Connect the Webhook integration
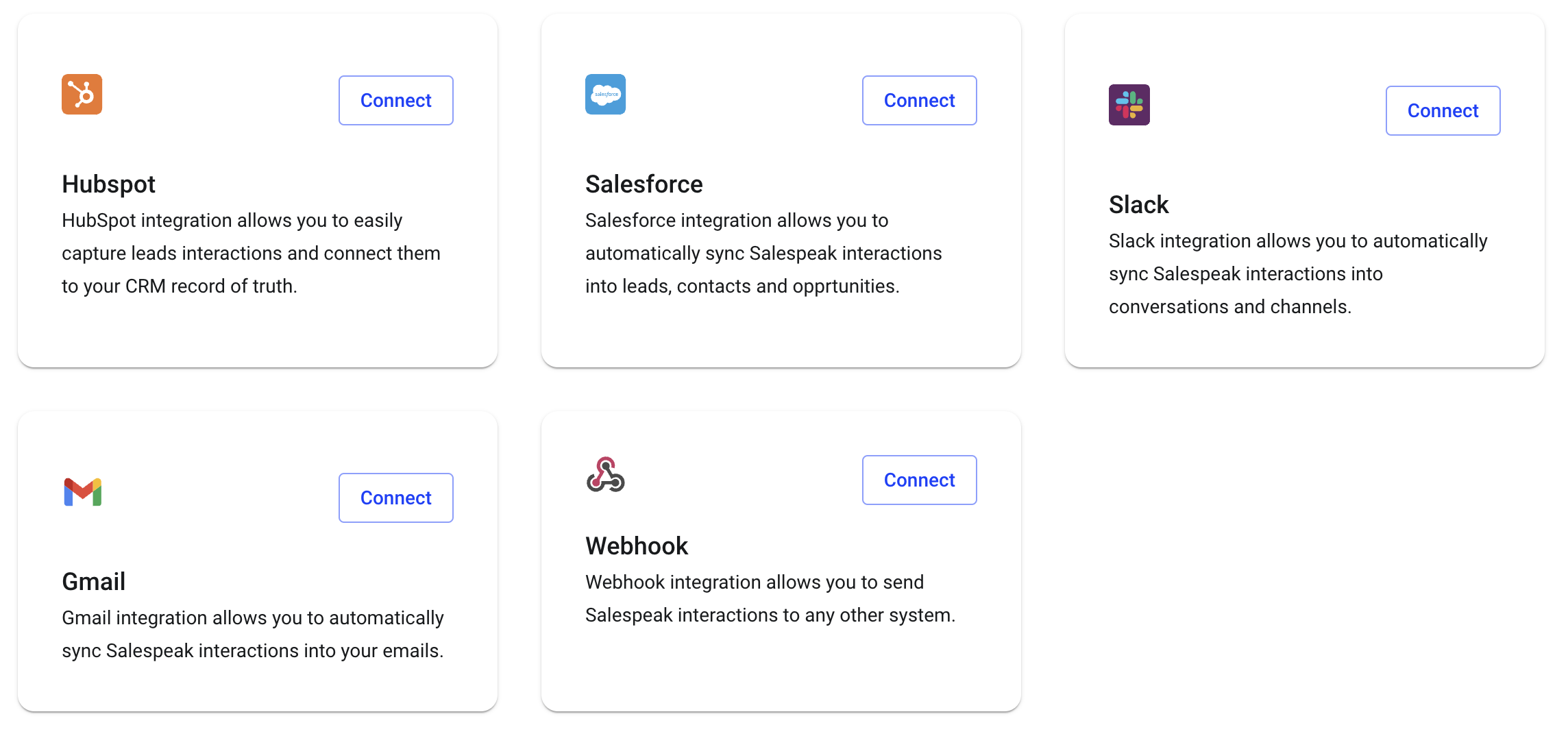 coord(920,480)
